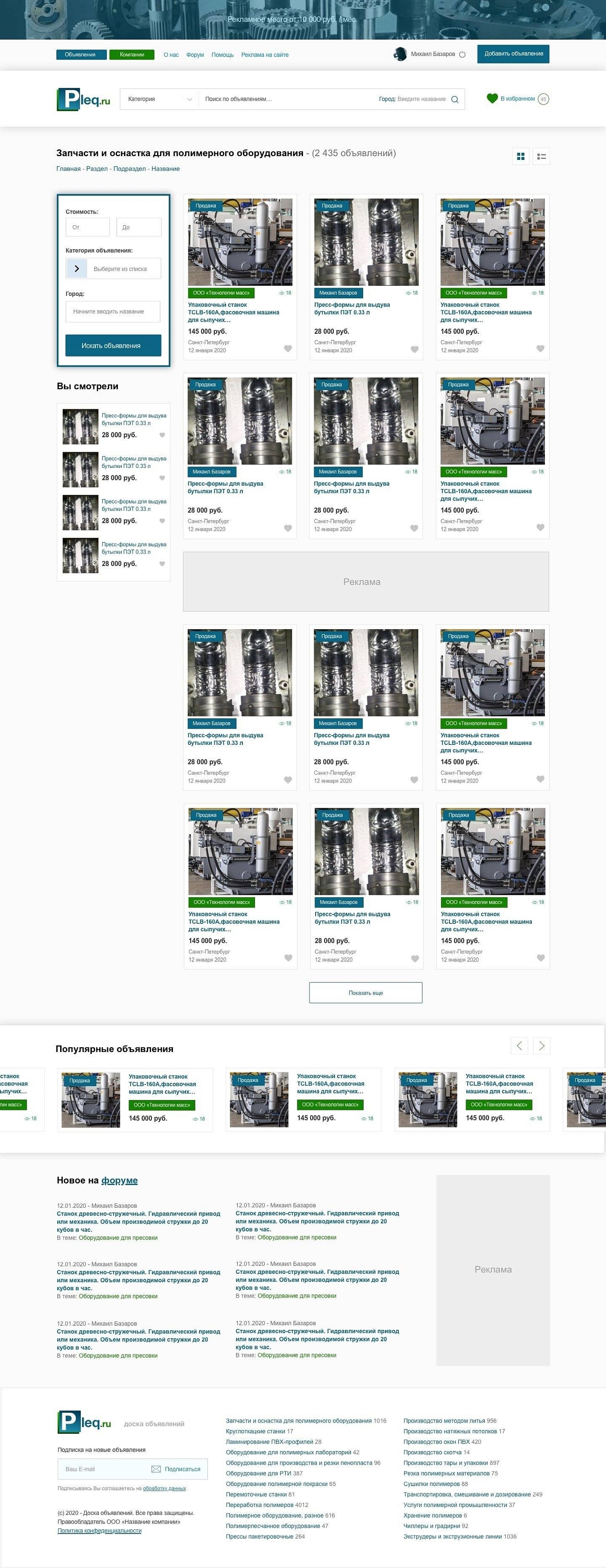The width and height of the screenshot is (606, 1568).
Task: Select the Компании tab
Action: click(132, 55)
